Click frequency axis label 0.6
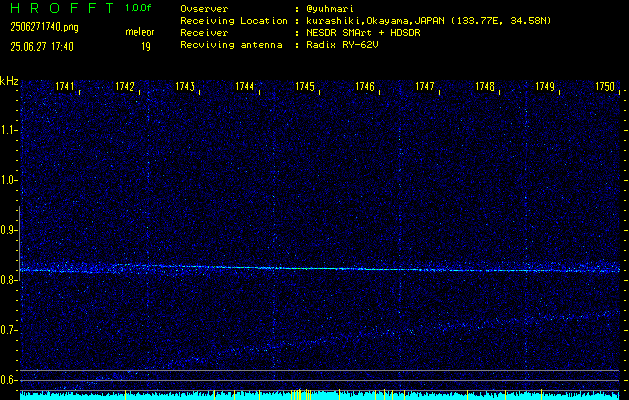 tap(8, 380)
